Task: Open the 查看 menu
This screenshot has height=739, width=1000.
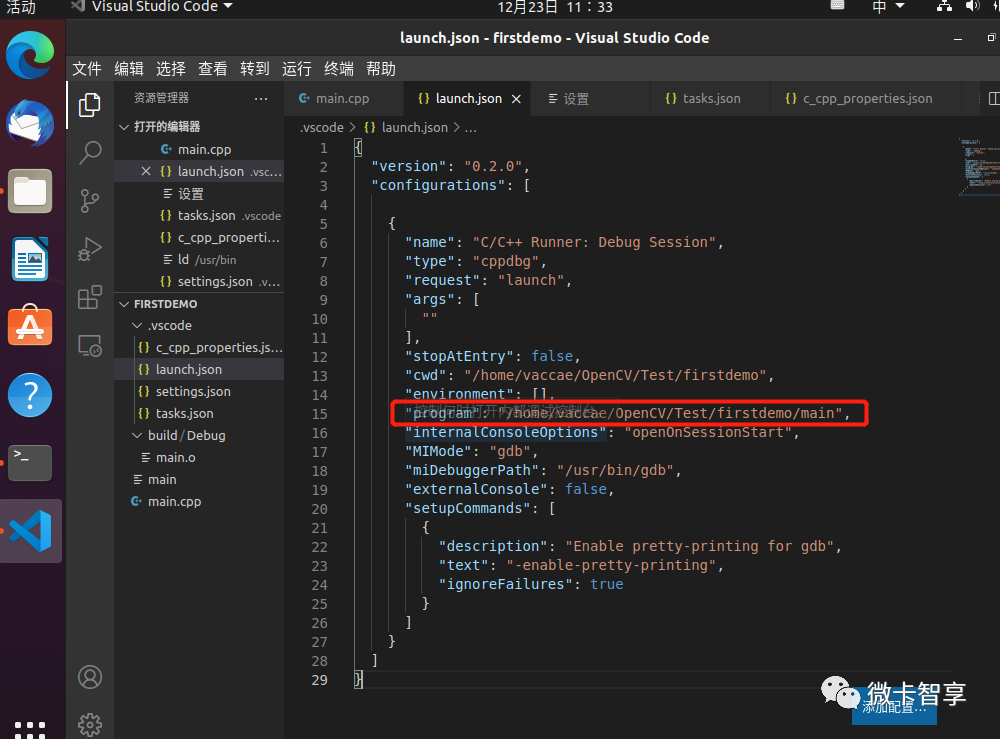Action: click(213, 69)
